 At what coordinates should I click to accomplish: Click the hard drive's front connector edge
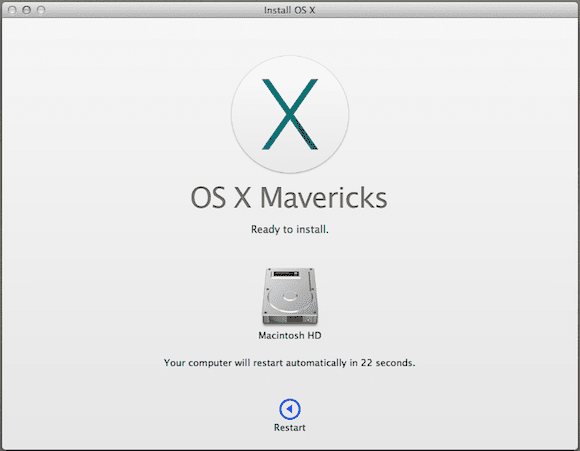pos(290,320)
